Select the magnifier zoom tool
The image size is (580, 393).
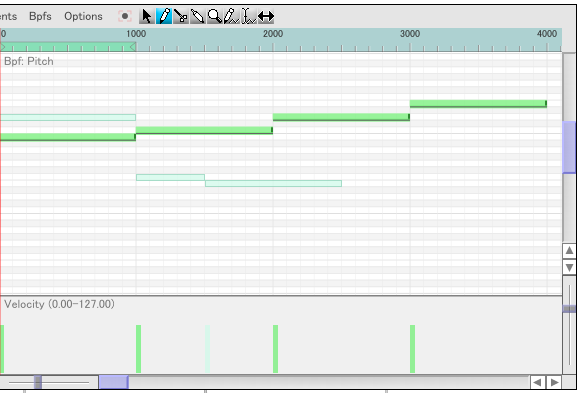215,16
